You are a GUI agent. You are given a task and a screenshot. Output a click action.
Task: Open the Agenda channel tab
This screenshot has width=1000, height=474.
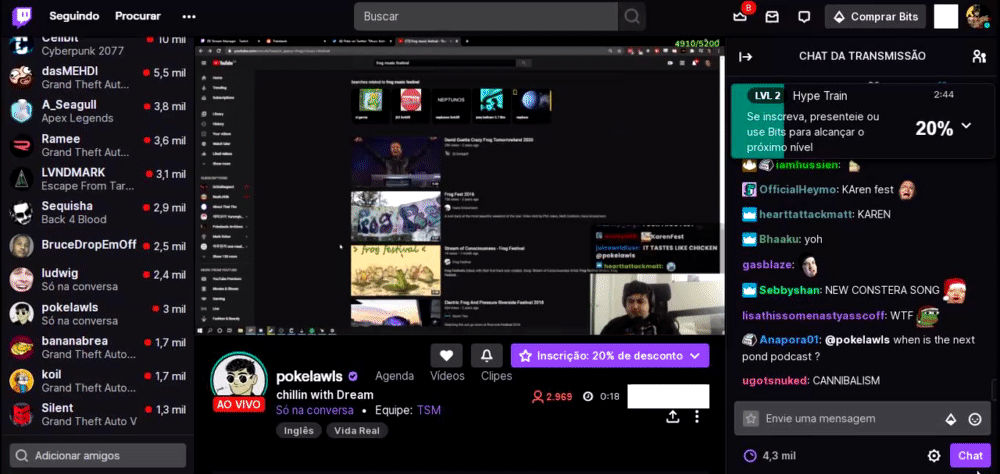pos(394,376)
